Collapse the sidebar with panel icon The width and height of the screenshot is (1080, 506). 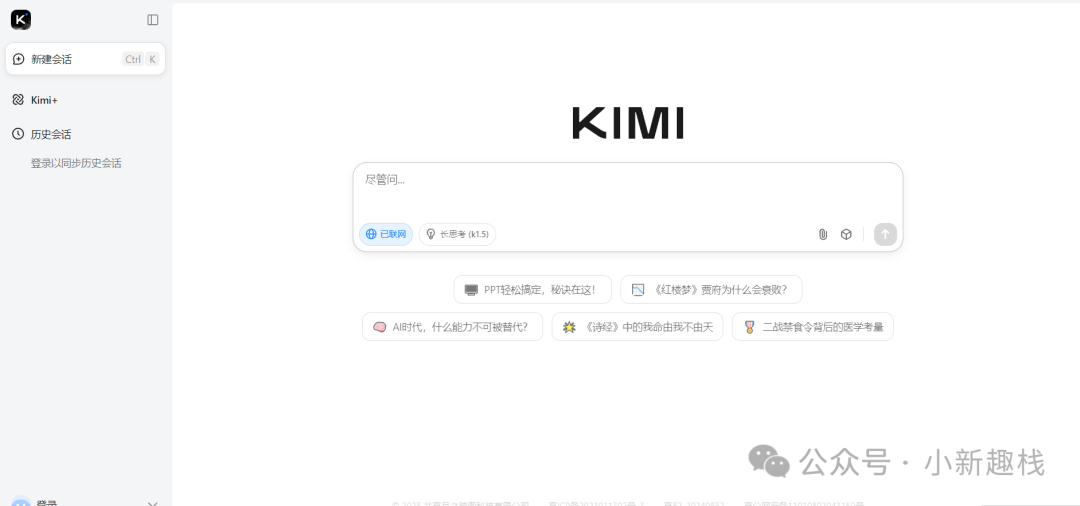point(153,20)
